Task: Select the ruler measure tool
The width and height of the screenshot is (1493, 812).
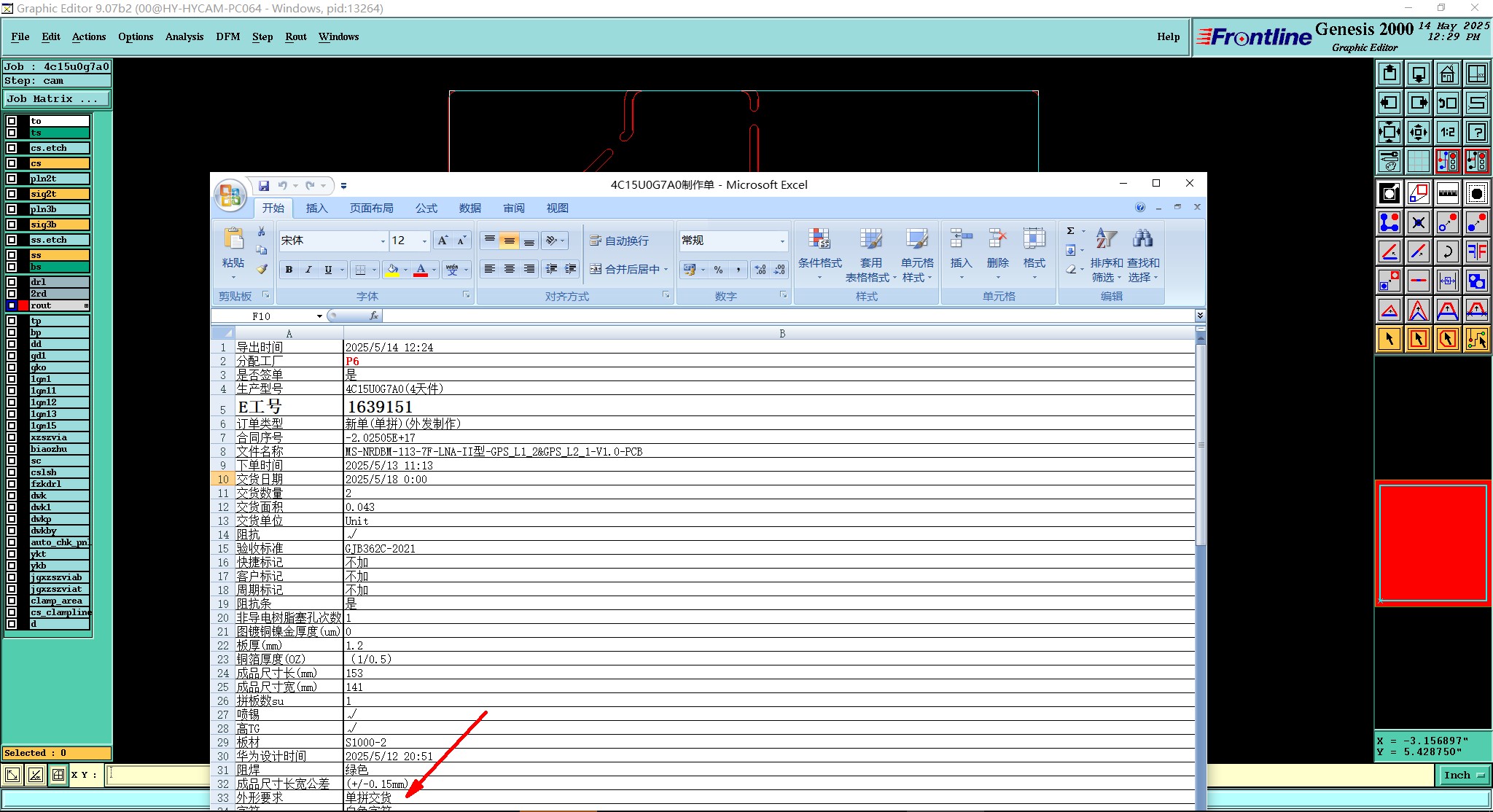Action: click(x=1447, y=193)
